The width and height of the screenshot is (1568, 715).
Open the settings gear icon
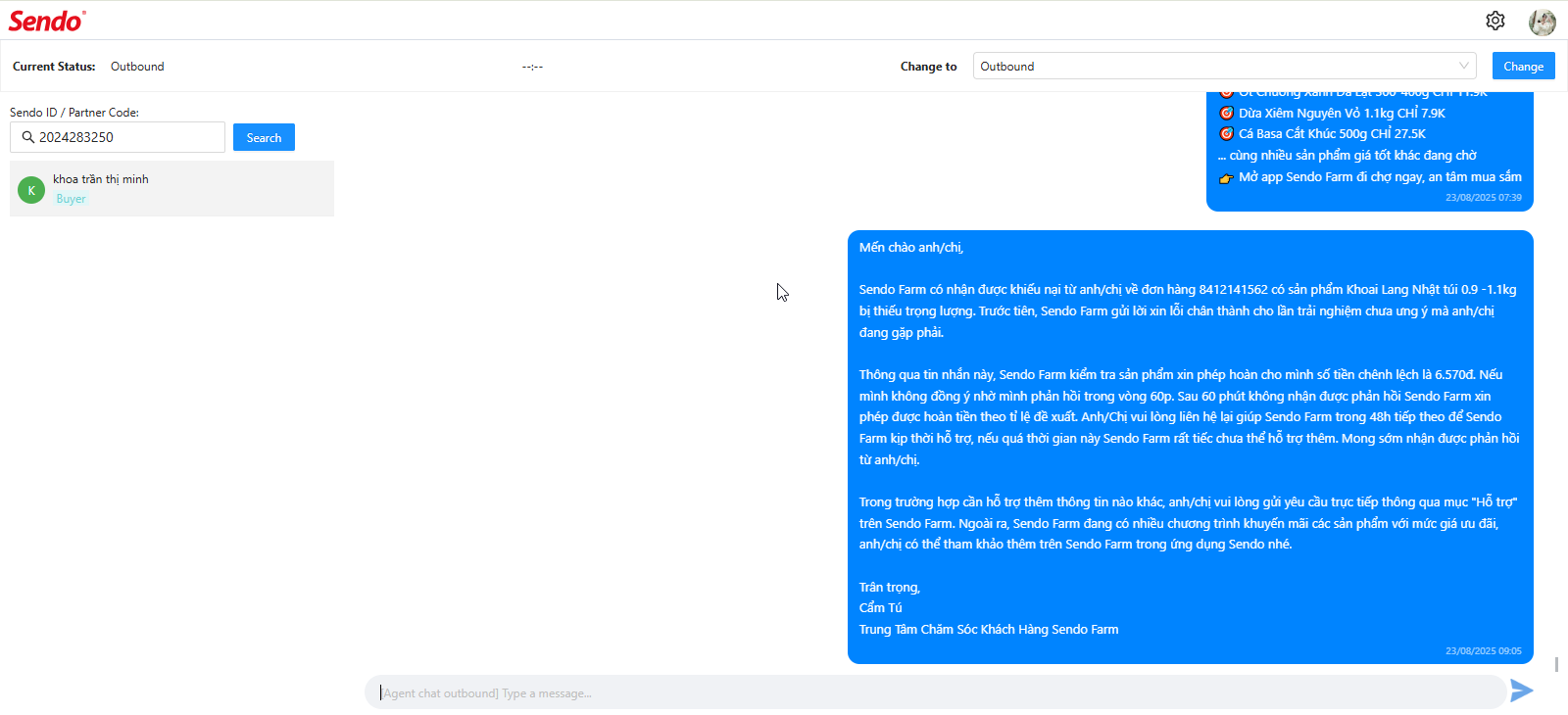point(1494,21)
